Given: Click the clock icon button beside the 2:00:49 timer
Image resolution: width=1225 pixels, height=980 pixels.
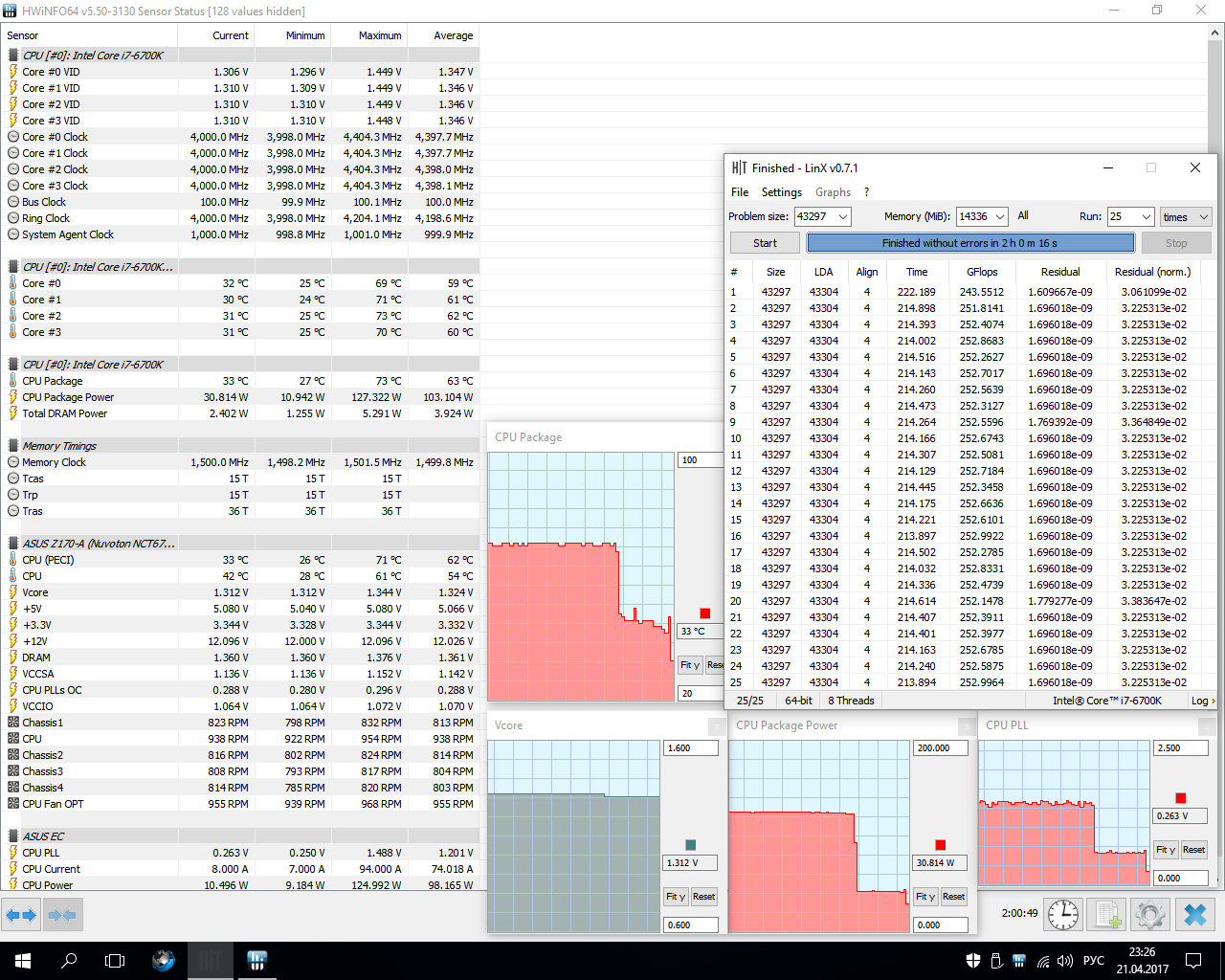Looking at the screenshot, I should click(1063, 914).
